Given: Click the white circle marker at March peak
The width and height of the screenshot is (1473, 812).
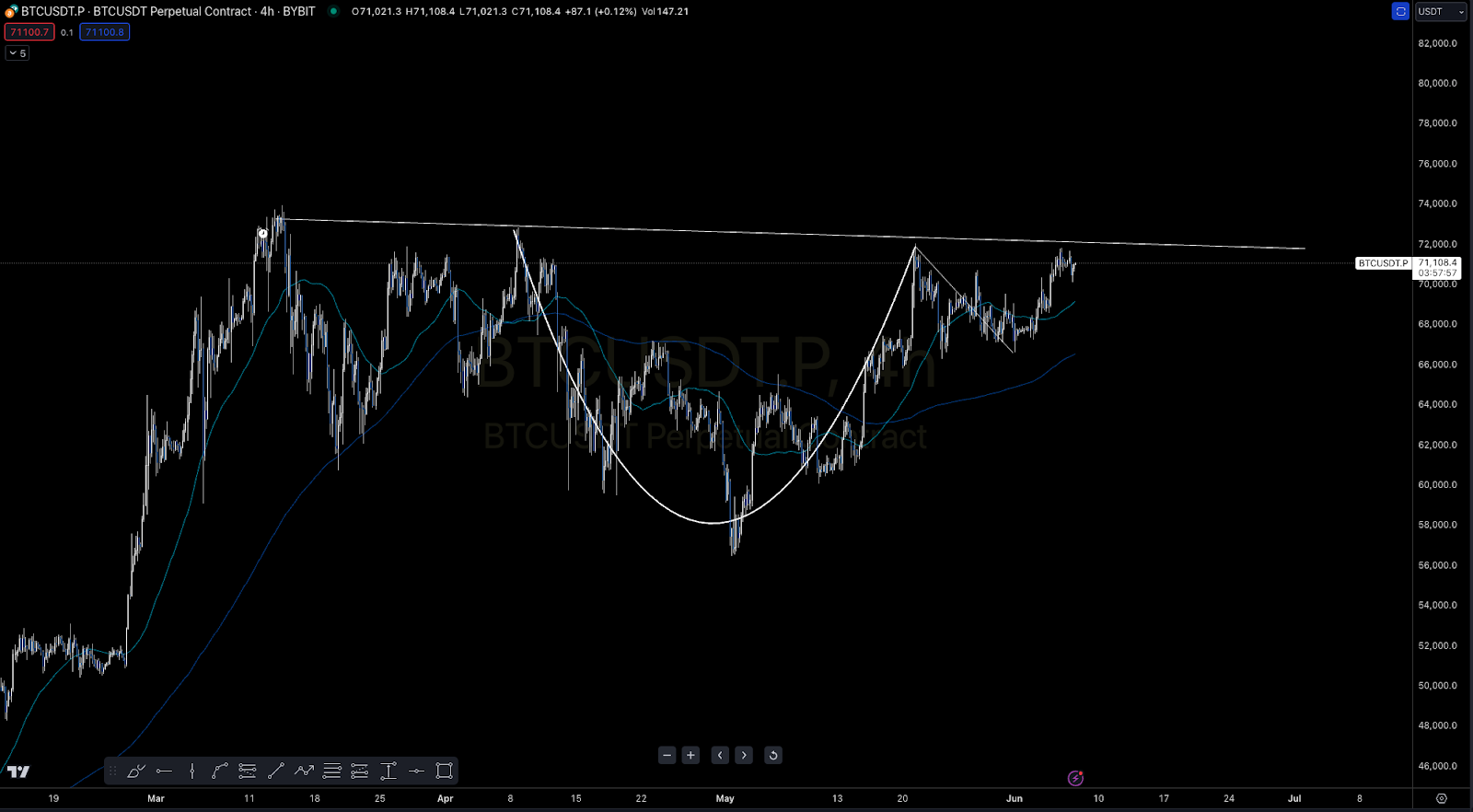Looking at the screenshot, I should [263, 233].
